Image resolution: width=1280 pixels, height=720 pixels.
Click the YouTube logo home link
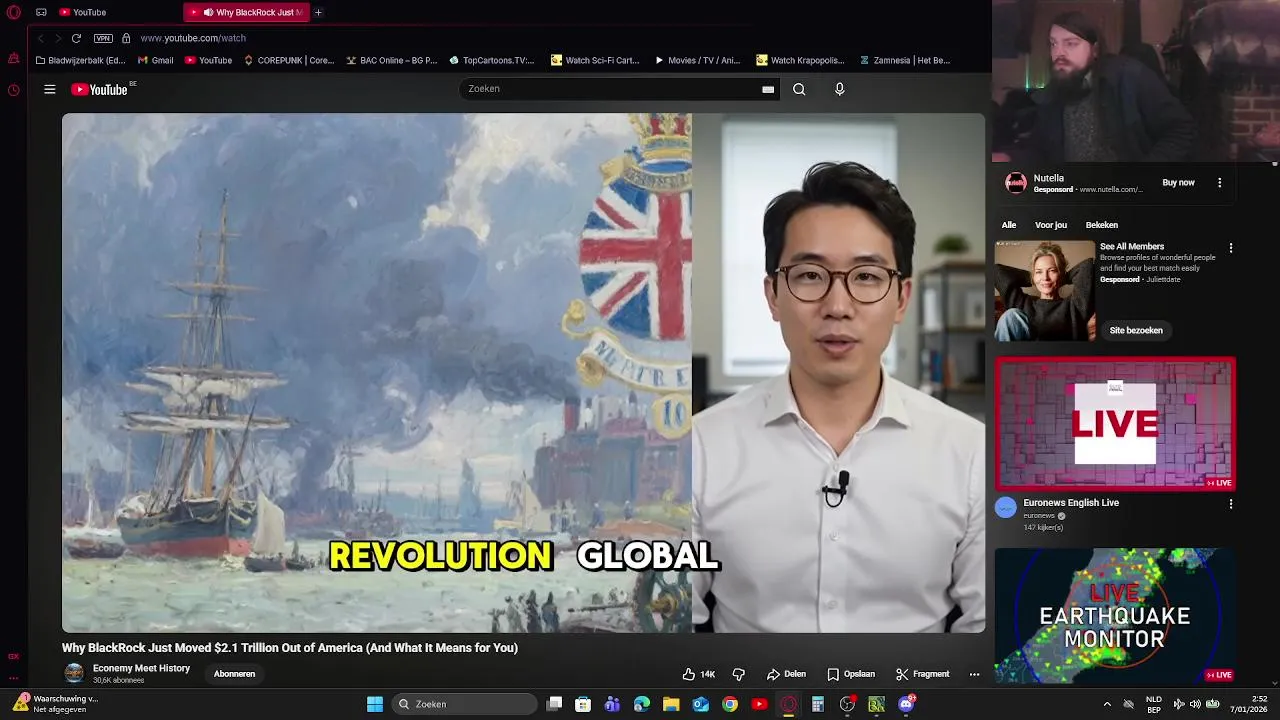(x=100, y=89)
